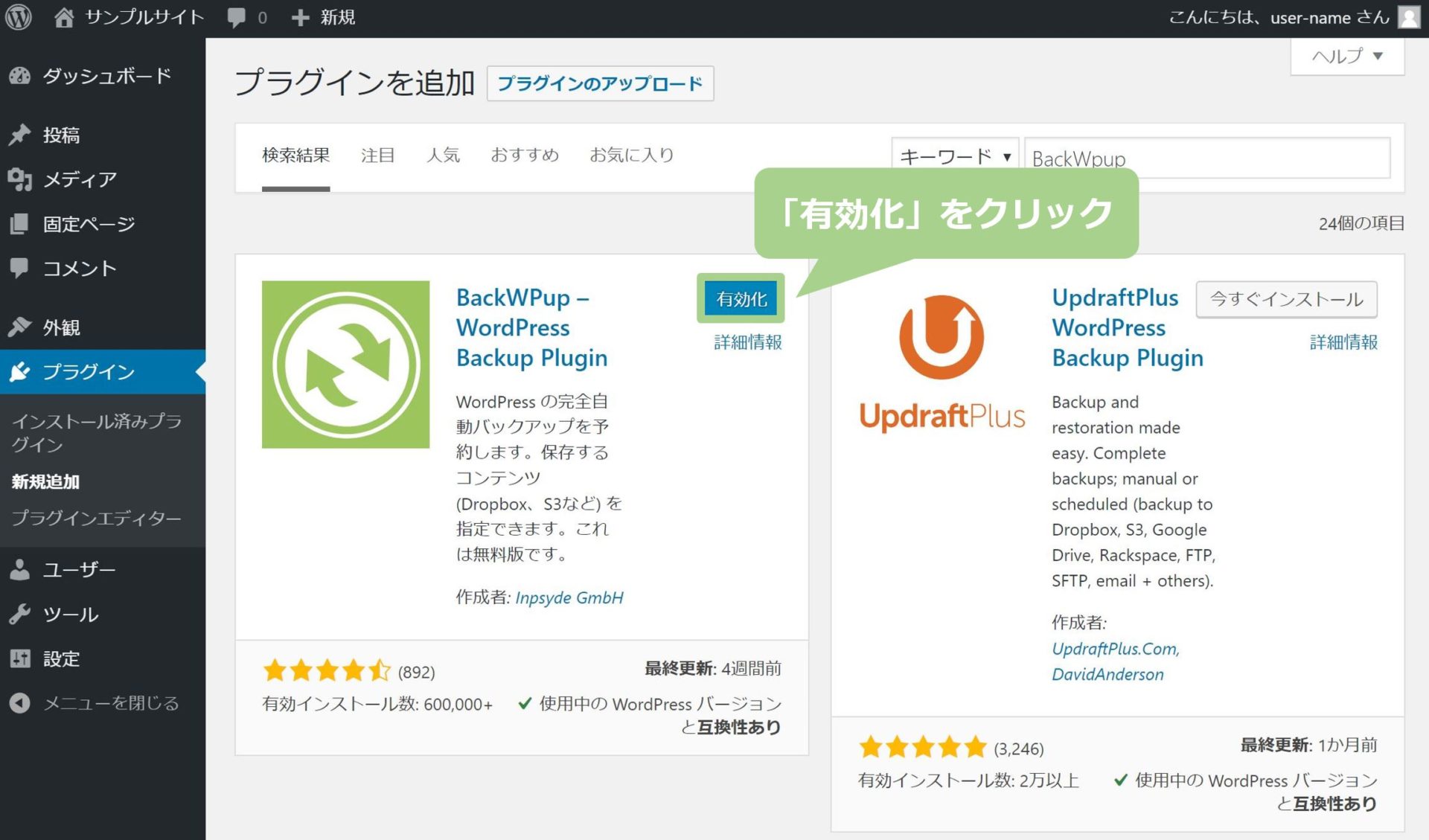This screenshot has height=840, width=1429.
Task: Select the 外観 appearance brush icon
Action: coord(20,327)
